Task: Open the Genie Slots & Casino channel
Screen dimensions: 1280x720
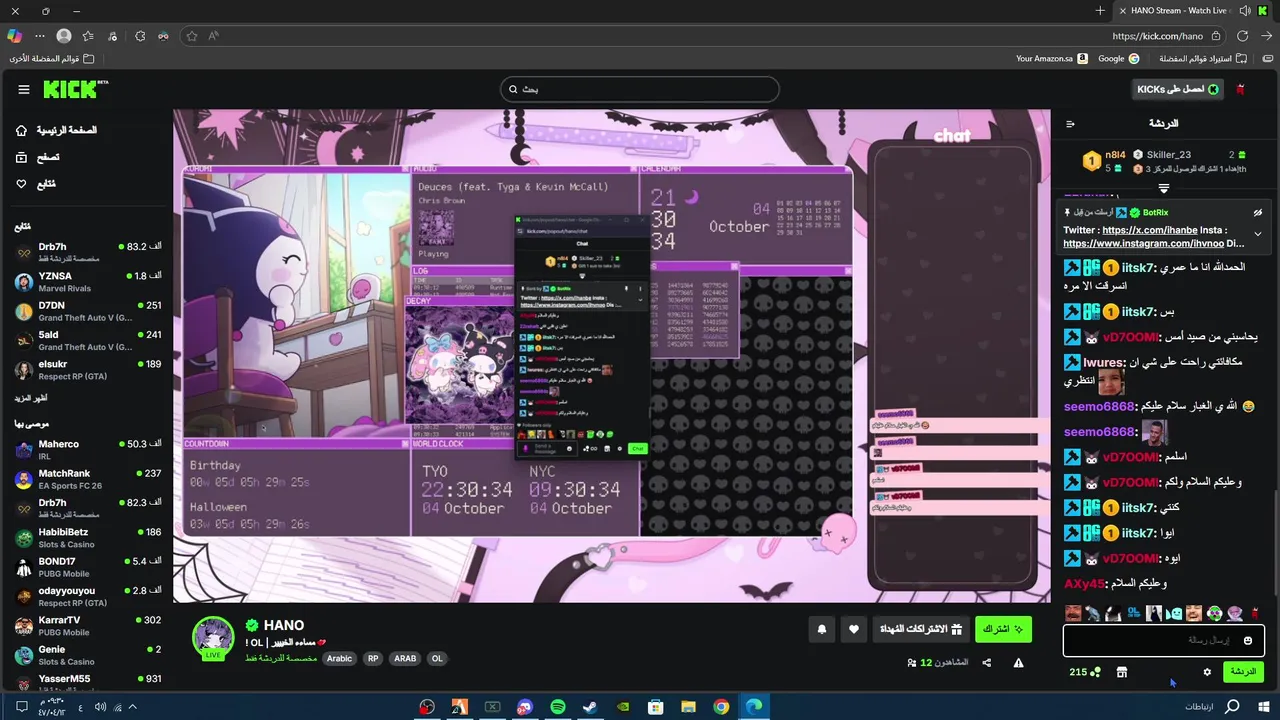Action: coord(88,655)
